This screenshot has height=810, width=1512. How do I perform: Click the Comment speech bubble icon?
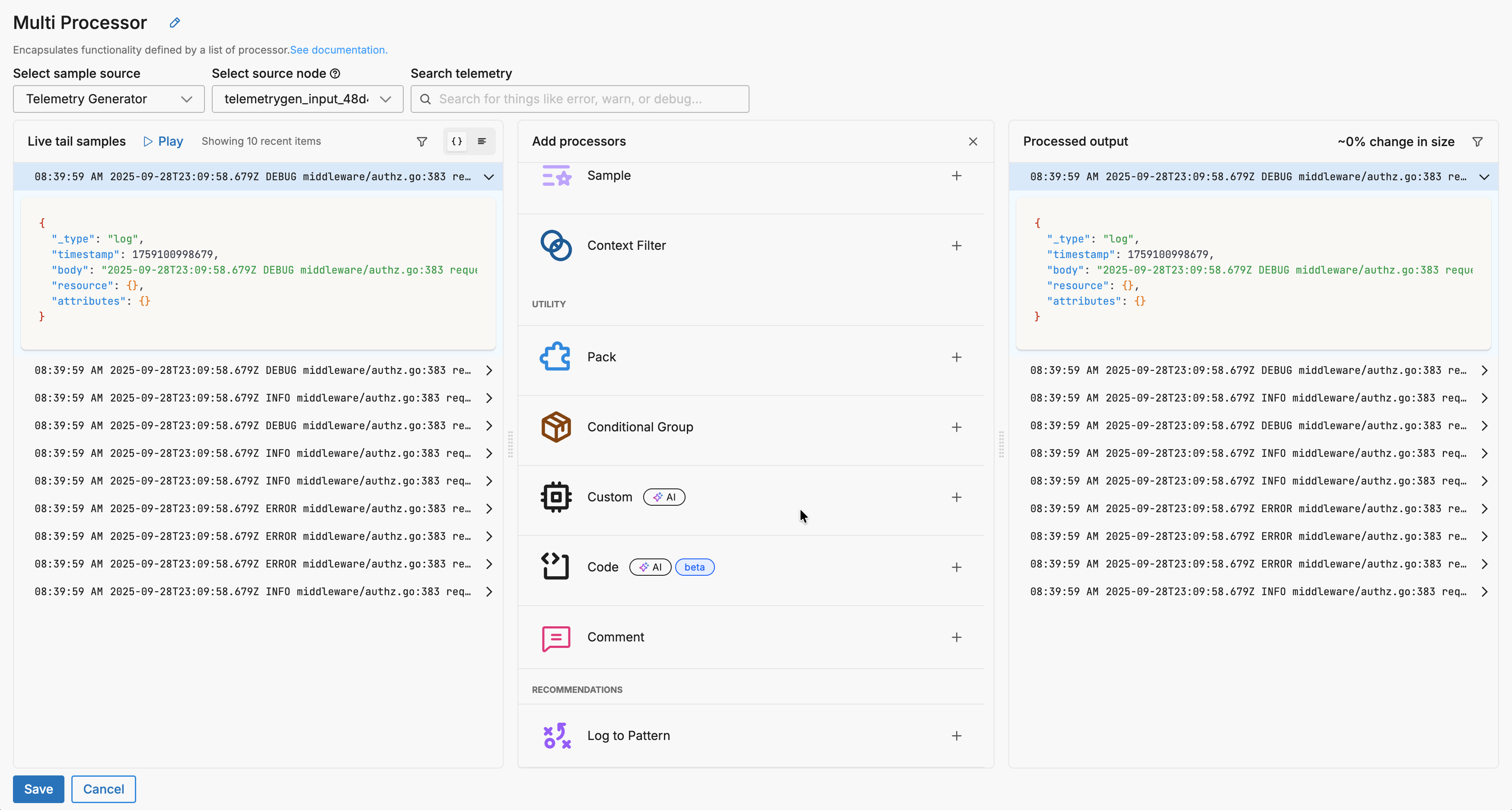555,638
